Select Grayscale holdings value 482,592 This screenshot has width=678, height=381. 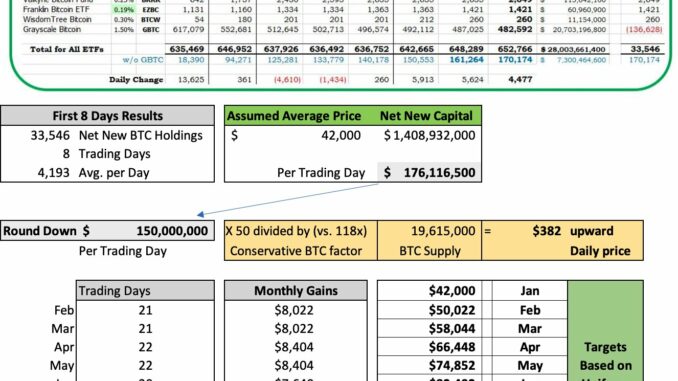[515, 29]
